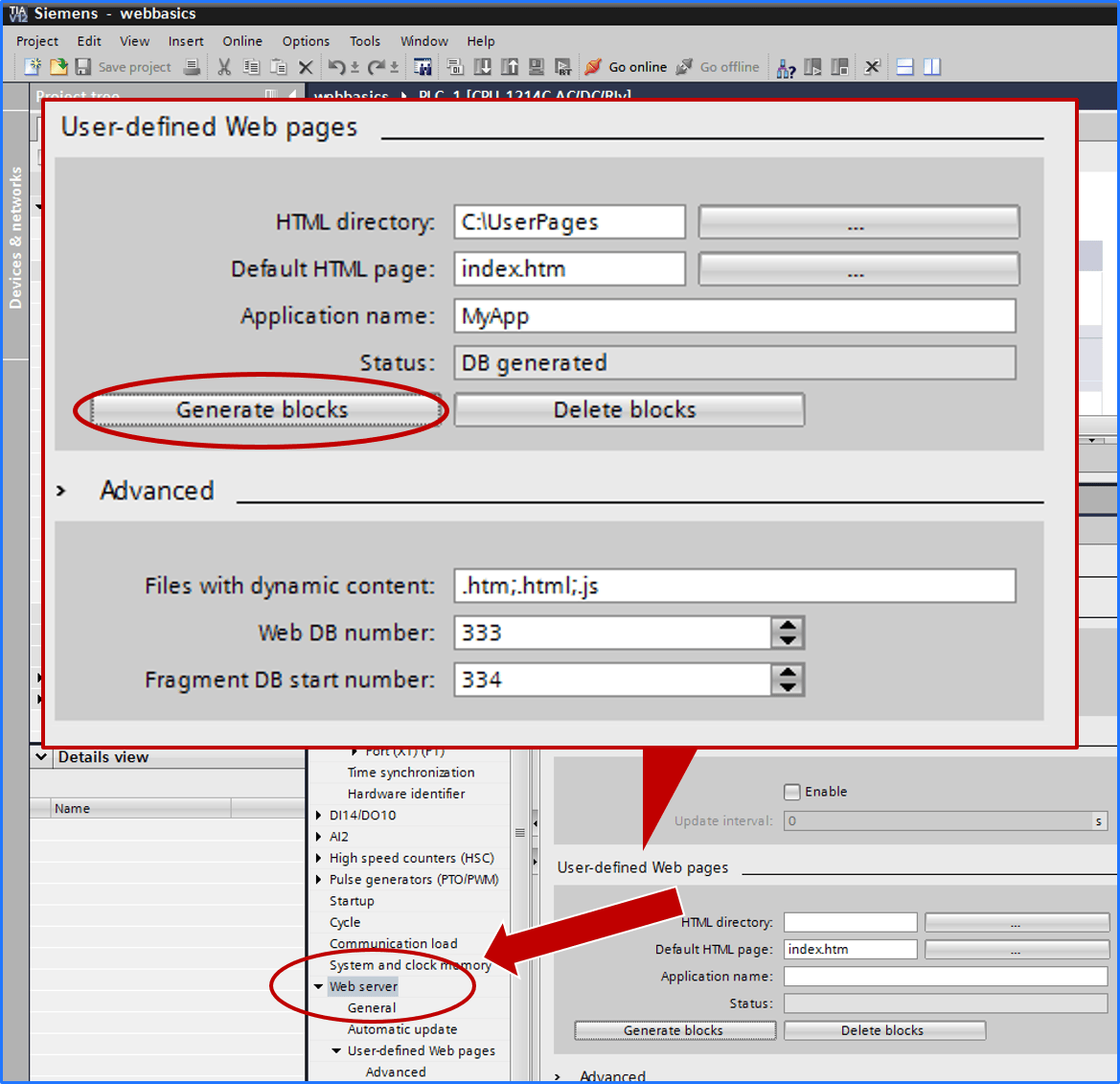The width and height of the screenshot is (1120, 1084).
Task: Start runtime with the RT toolbar icon
Action: pos(562,66)
